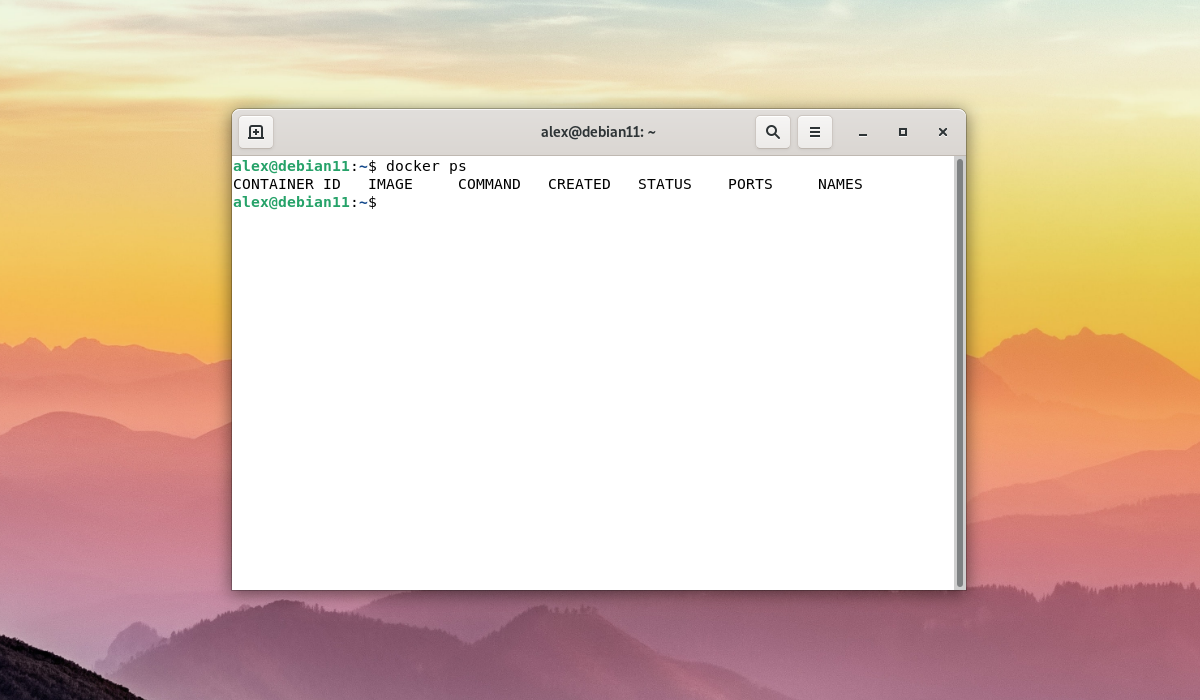Maximize the terminal window
Image resolution: width=1200 pixels, height=700 pixels.
(x=903, y=132)
